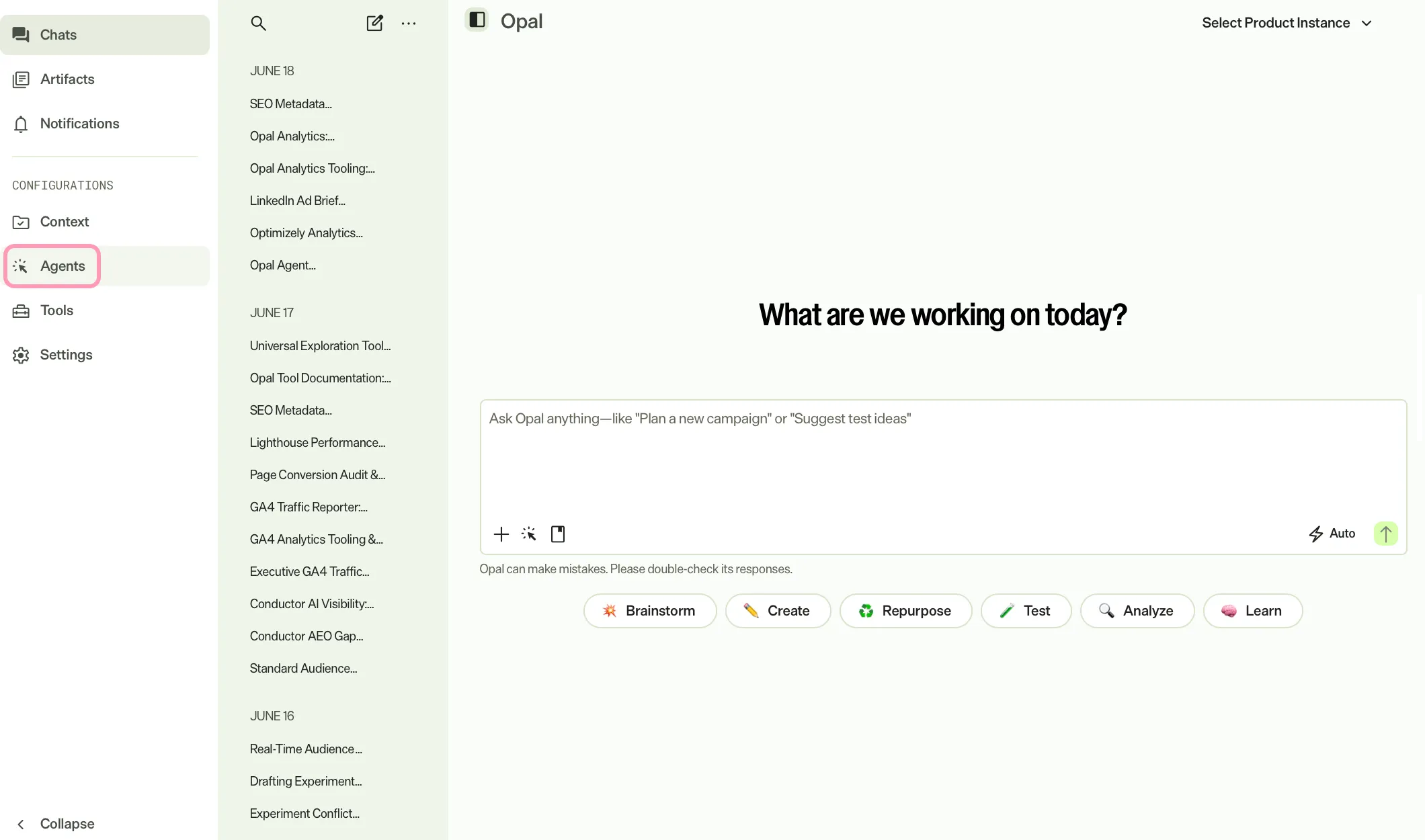
Task: Open the Optimizely Analytics chat
Action: [x=307, y=233]
